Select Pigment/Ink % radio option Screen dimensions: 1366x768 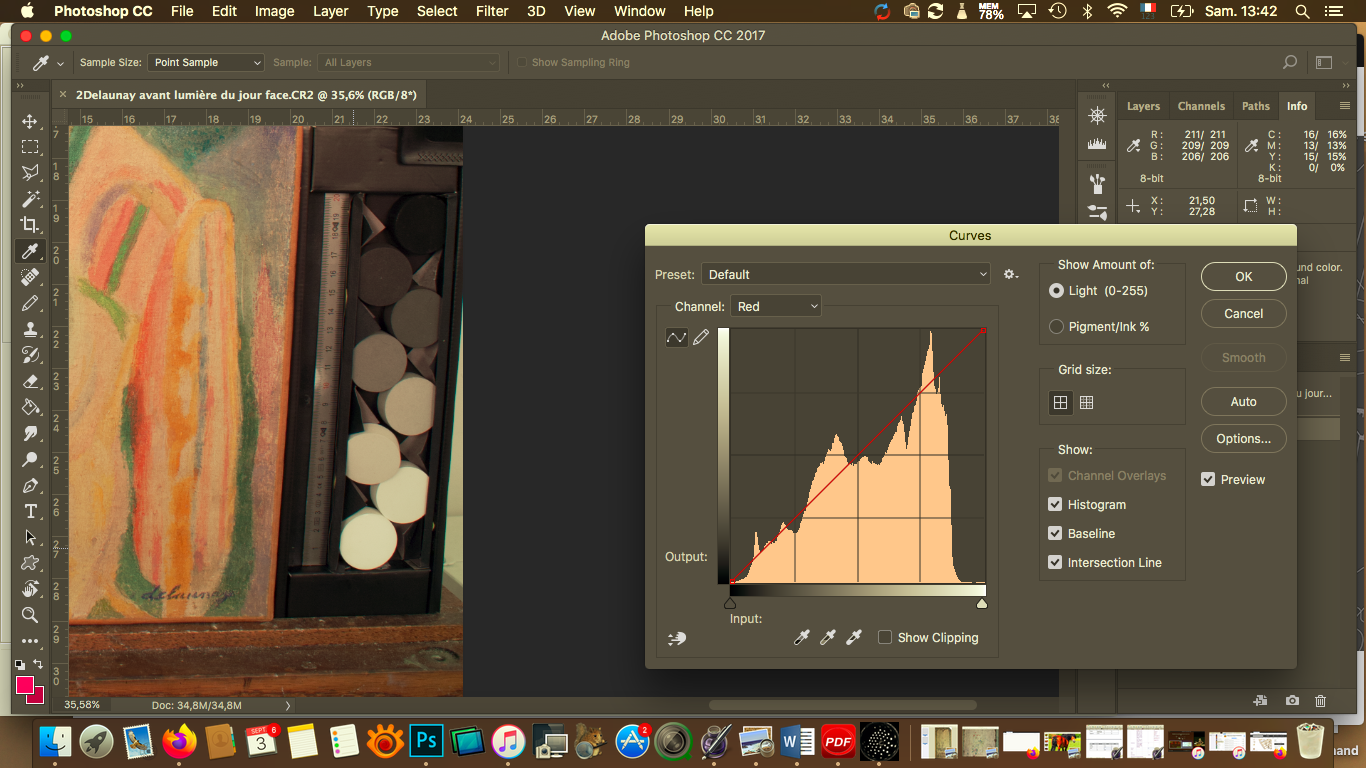(x=1056, y=327)
